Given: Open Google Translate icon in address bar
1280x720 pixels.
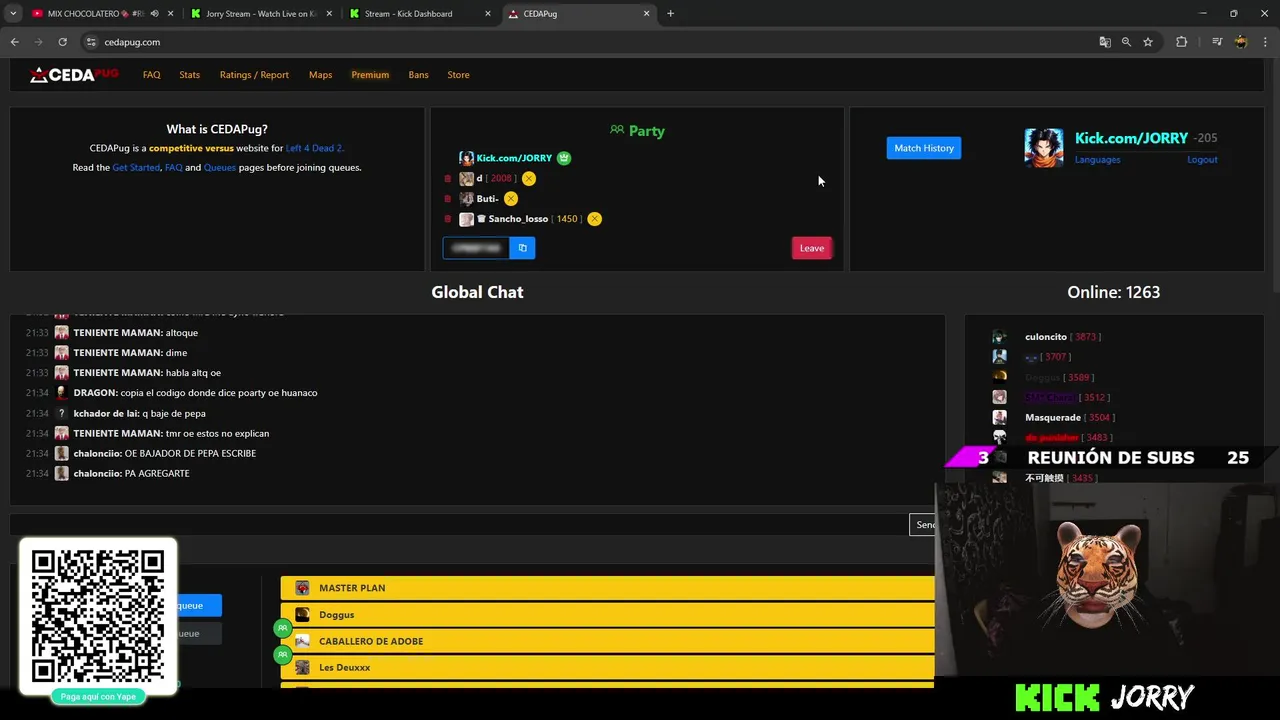Looking at the screenshot, I should coord(1105,42).
